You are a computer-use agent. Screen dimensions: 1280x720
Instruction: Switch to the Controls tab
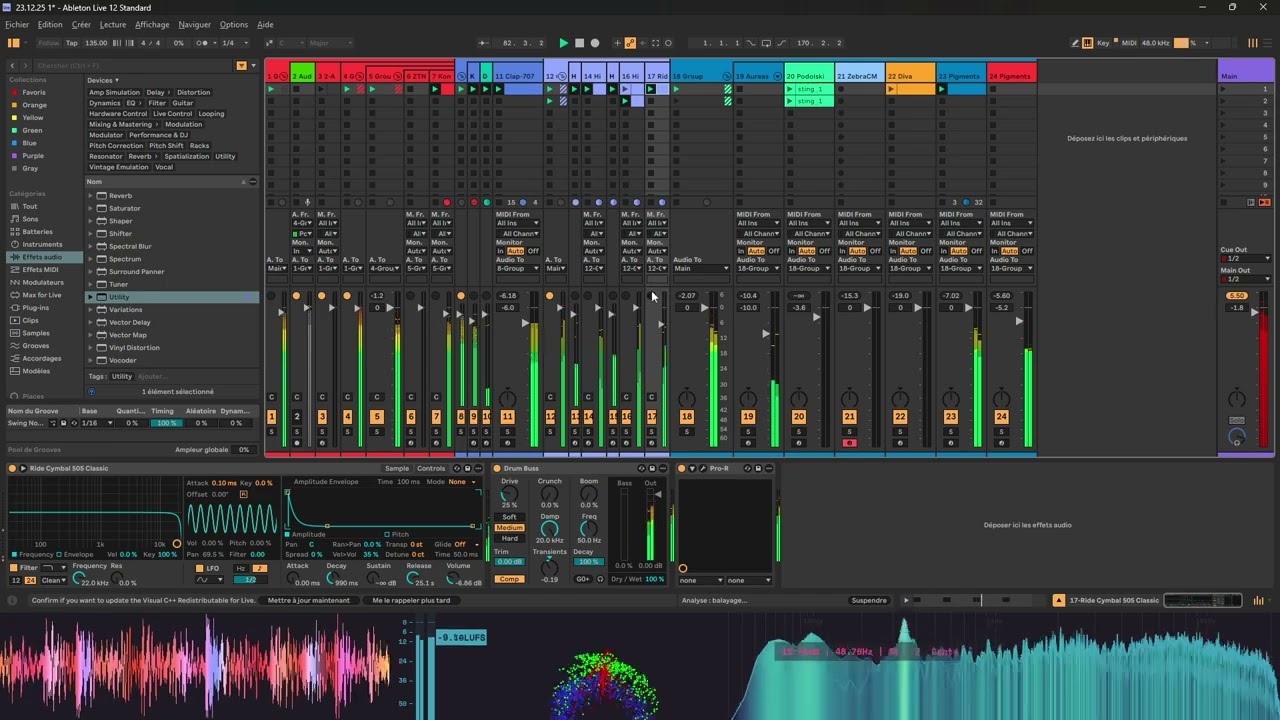[431, 468]
